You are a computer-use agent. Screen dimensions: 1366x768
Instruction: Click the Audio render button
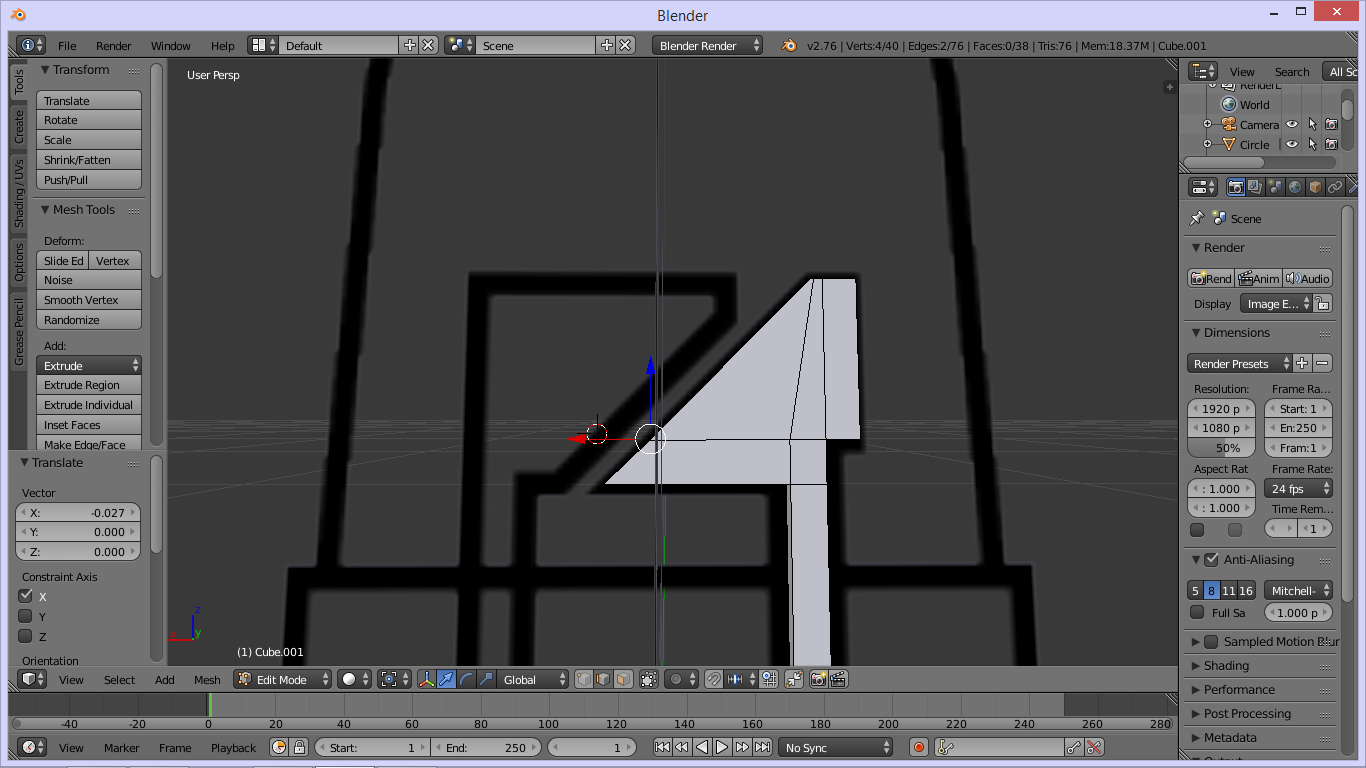click(1308, 278)
